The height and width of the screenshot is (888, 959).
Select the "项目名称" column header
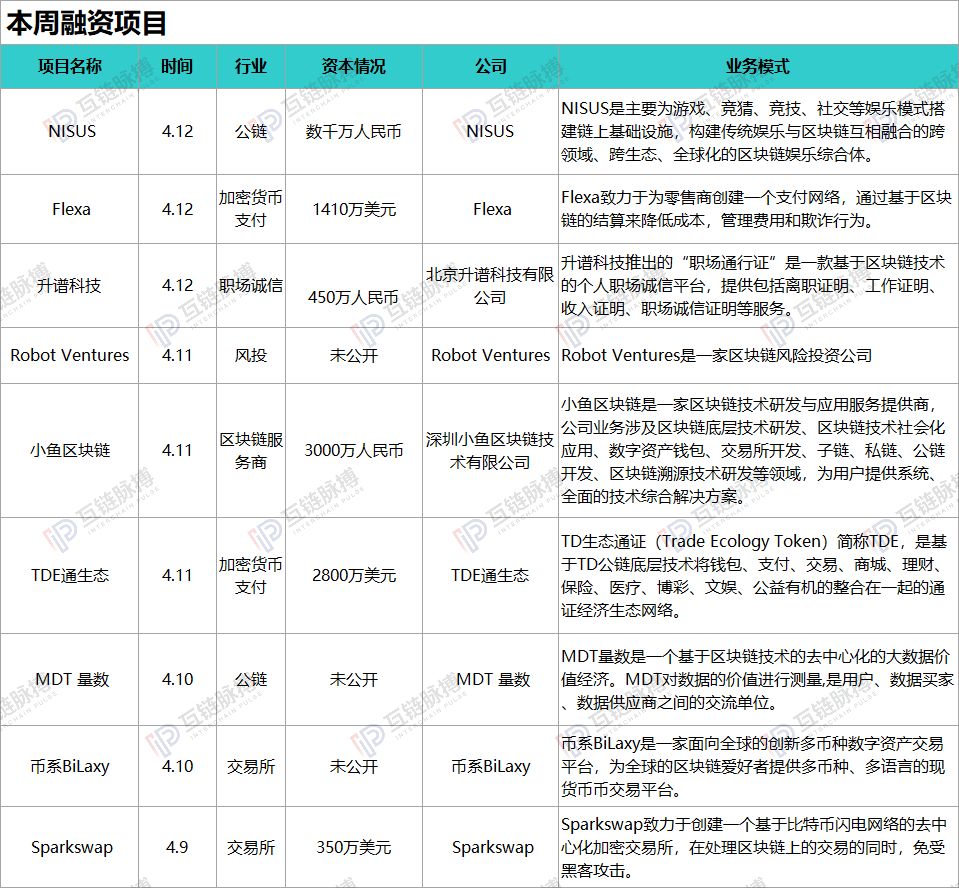pyautogui.click(x=70, y=66)
